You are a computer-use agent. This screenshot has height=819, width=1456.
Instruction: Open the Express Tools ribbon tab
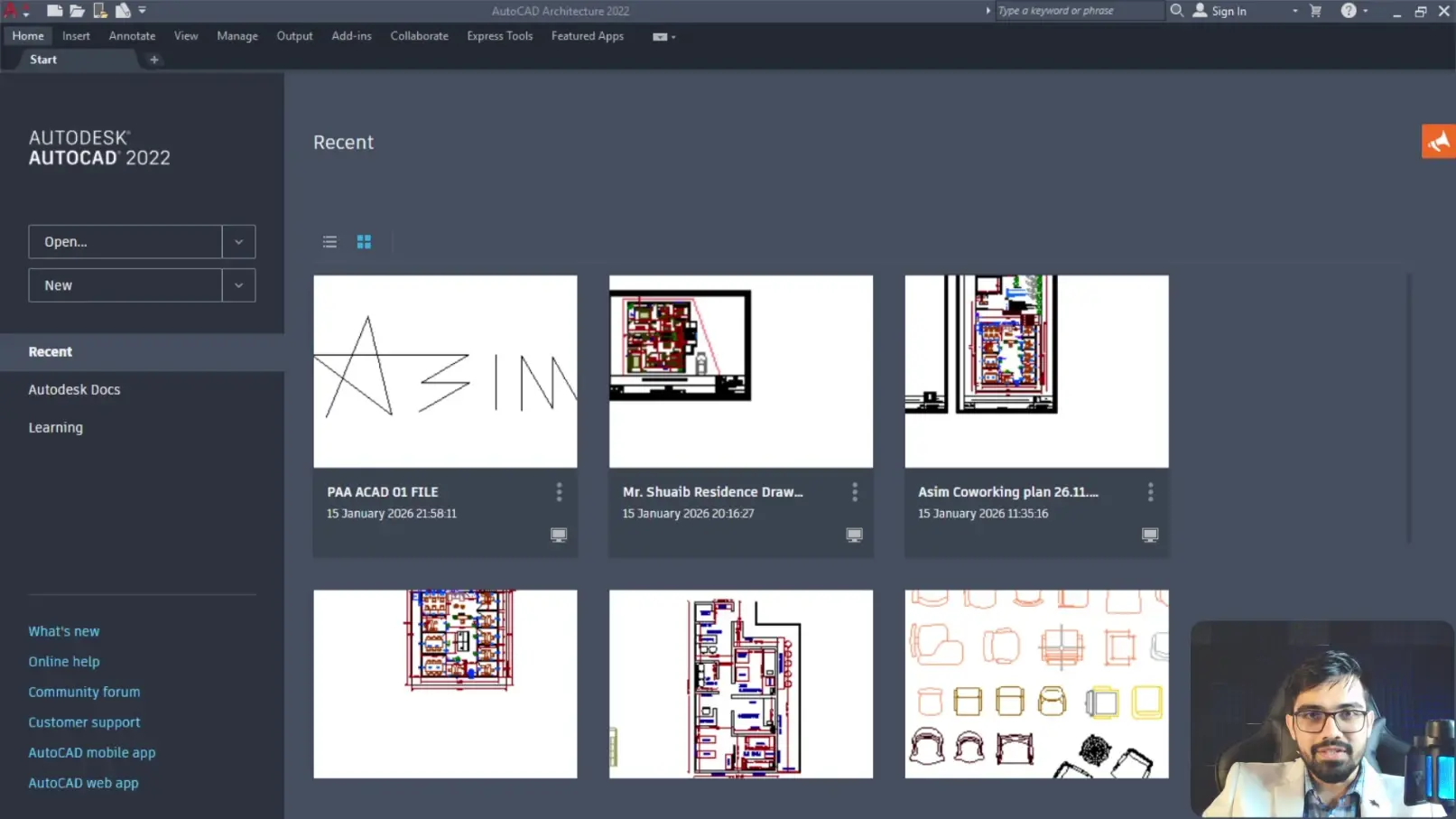pyautogui.click(x=500, y=36)
